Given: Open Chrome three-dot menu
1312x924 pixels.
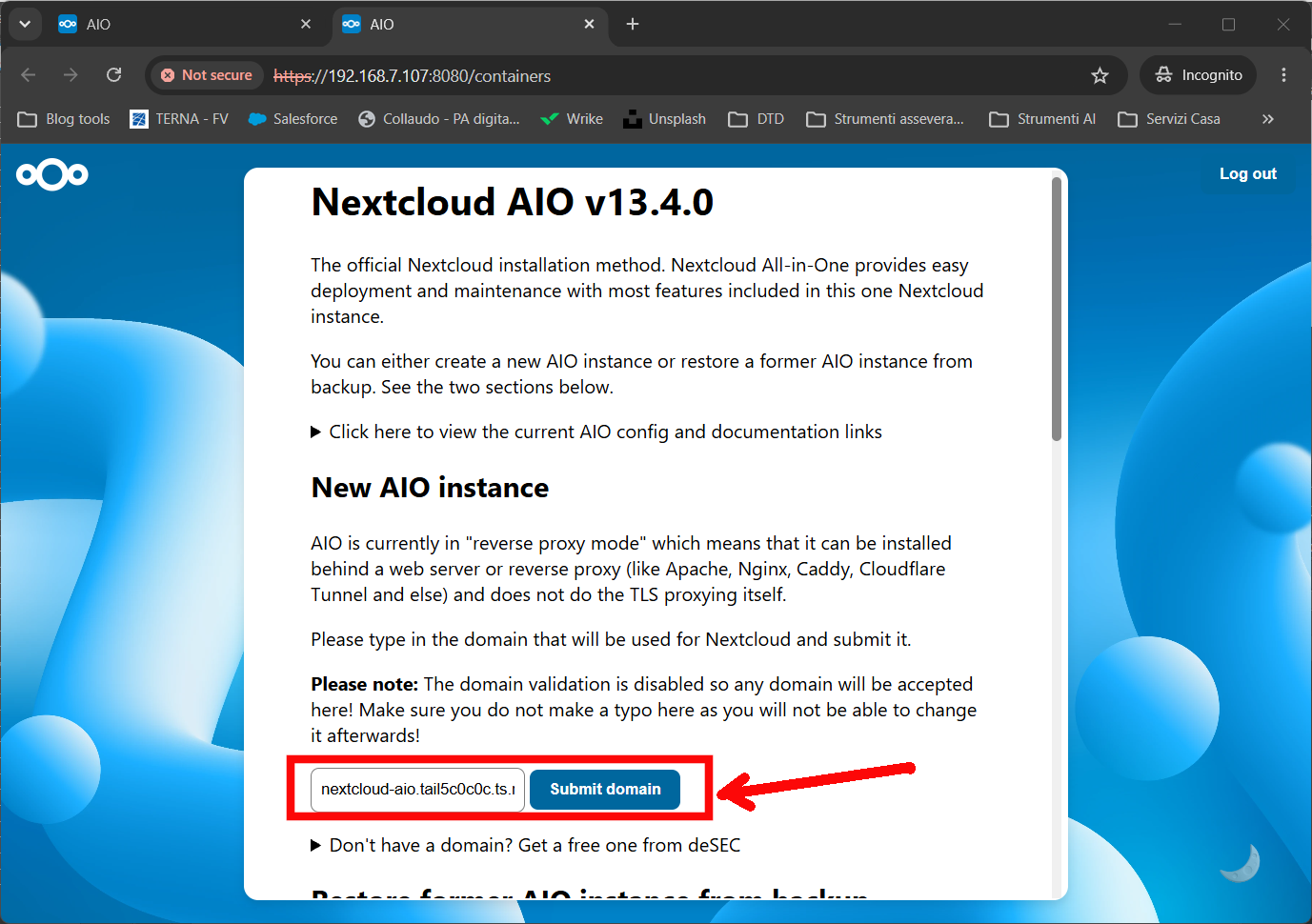Looking at the screenshot, I should [1283, 75].
